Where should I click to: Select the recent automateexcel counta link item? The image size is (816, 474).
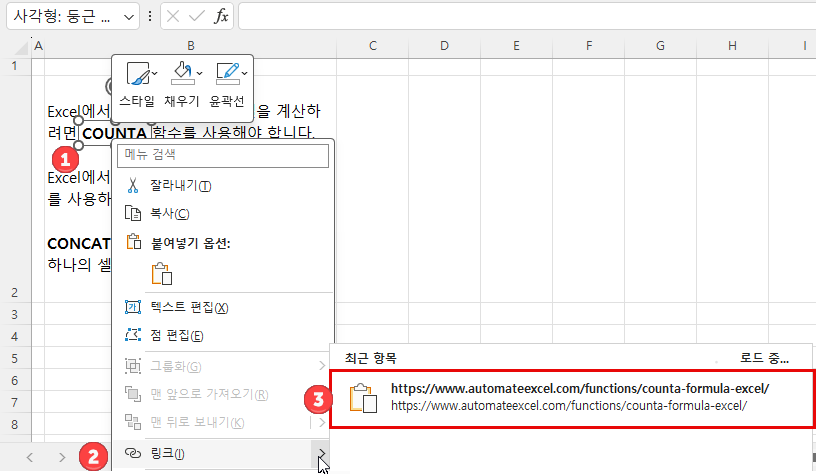point(572,399)
